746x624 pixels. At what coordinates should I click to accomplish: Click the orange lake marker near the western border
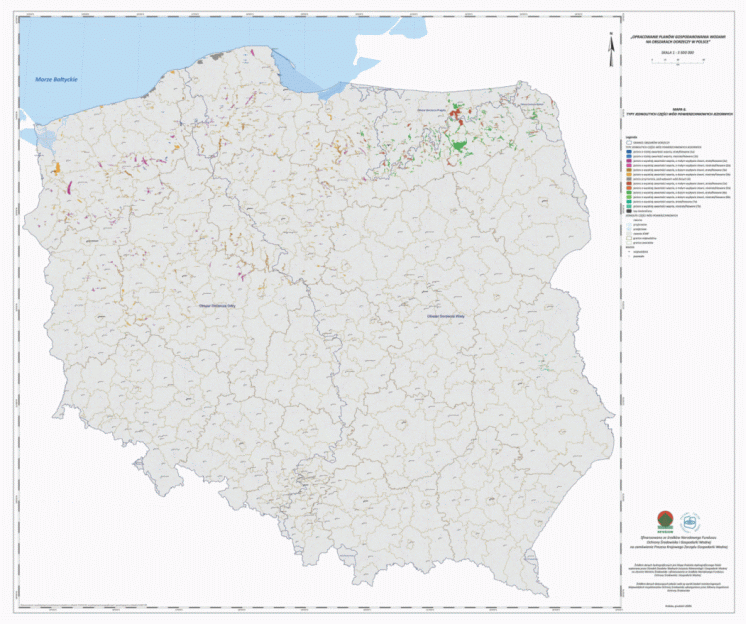pos(56,168)
